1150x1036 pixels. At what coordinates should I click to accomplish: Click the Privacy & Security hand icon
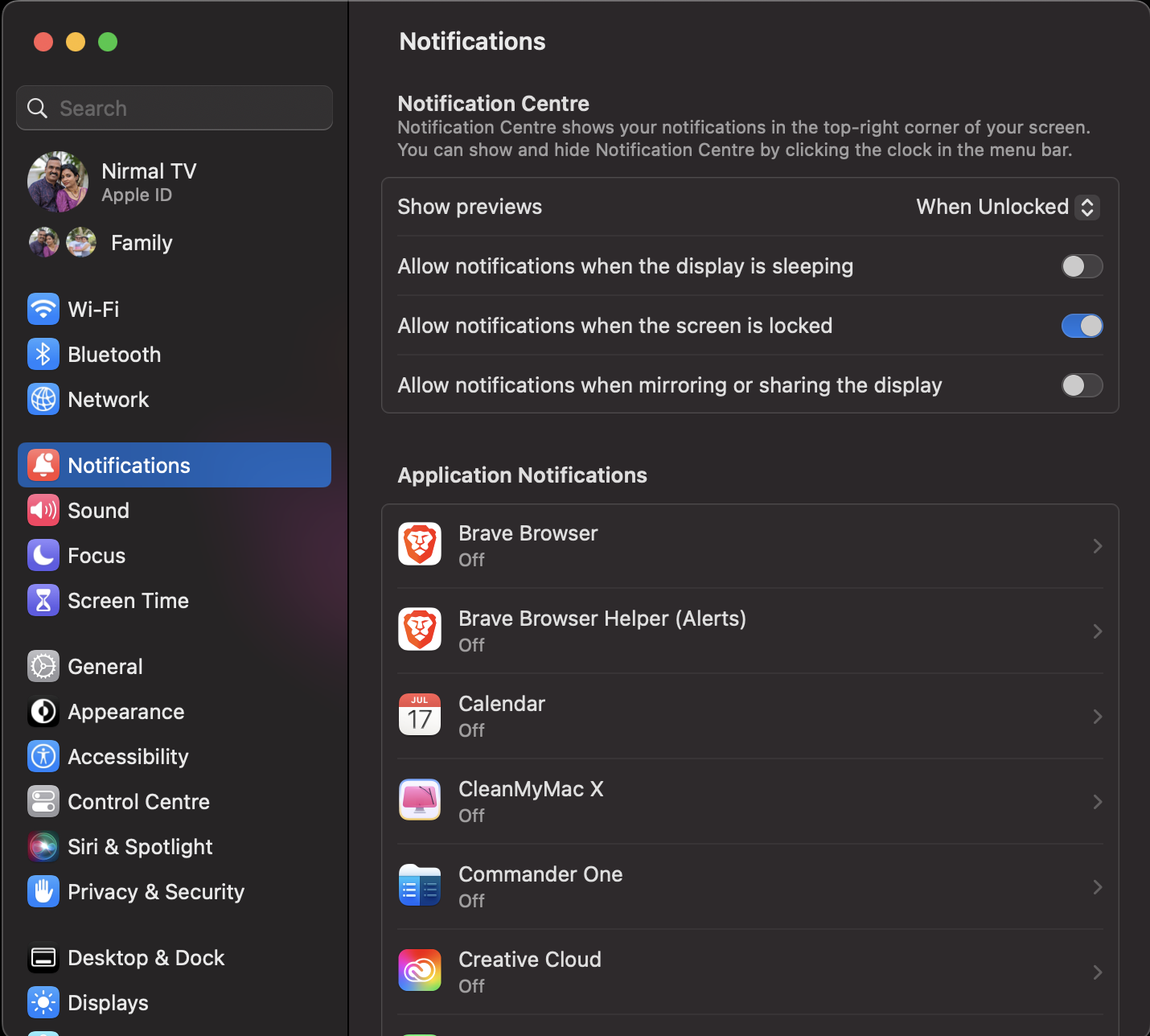click(43, 891)
